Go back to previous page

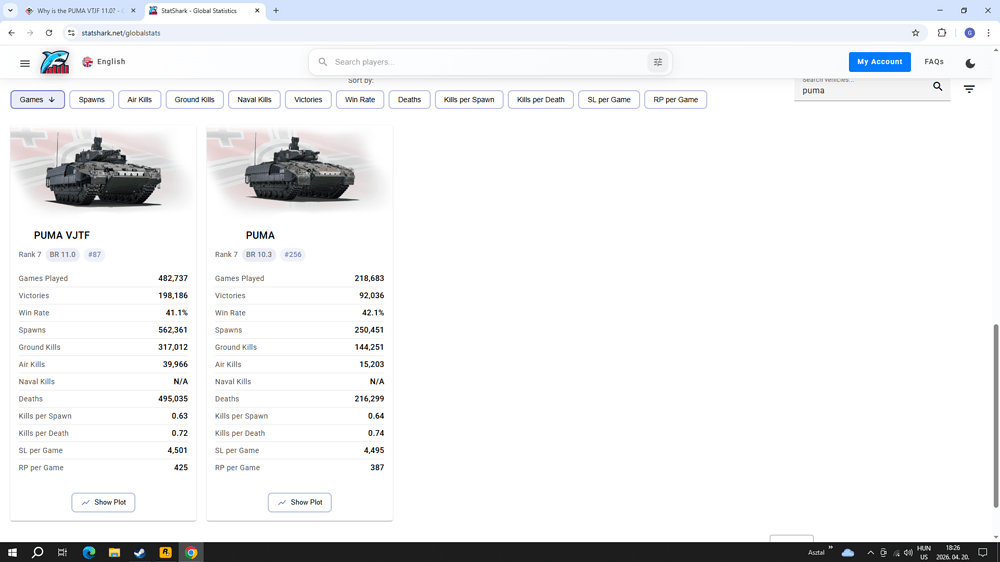click(x=11, y=33)
